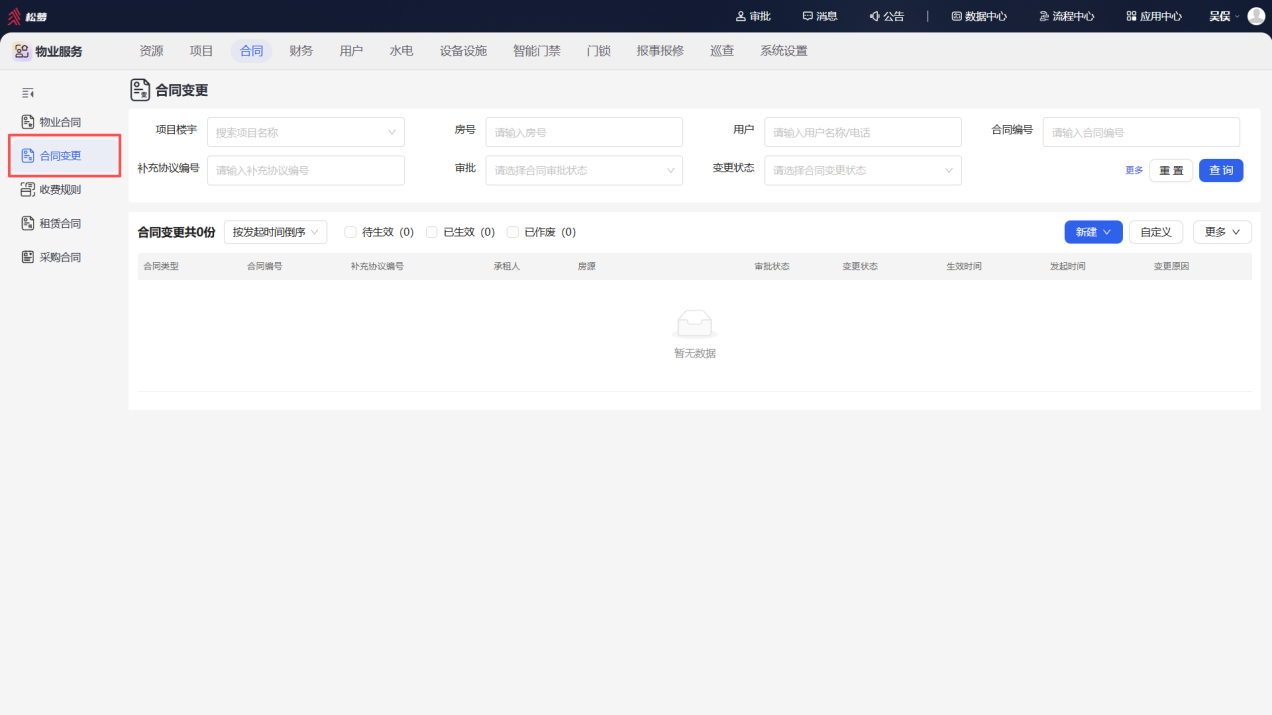Focus the 用户 name/phone input field
This screenshot has width=1272, height=715.
click(863, 132)
